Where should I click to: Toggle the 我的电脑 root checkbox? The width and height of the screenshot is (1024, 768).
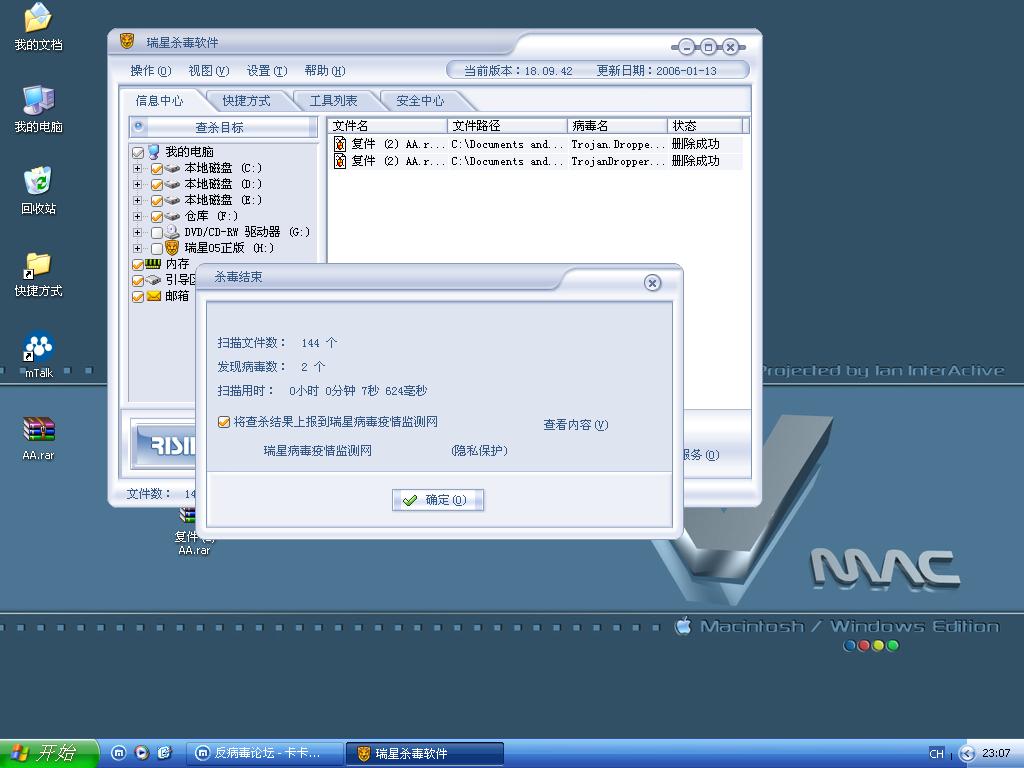click(138, 153)
